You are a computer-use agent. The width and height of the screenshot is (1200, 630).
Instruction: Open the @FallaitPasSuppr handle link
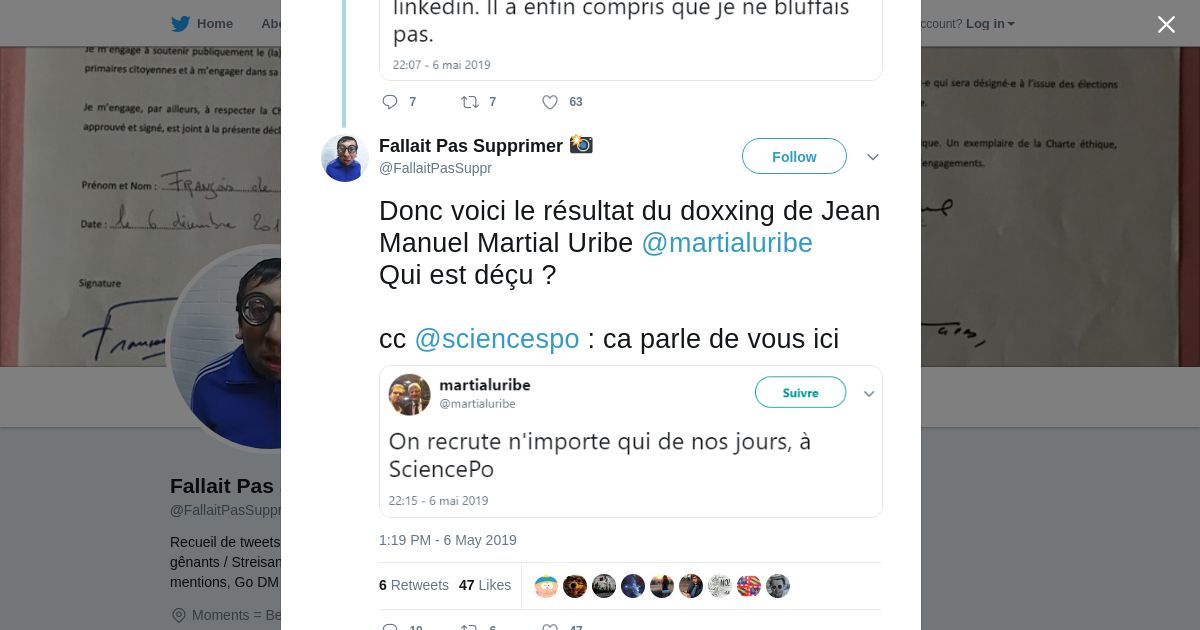click(x=435, y=168)
